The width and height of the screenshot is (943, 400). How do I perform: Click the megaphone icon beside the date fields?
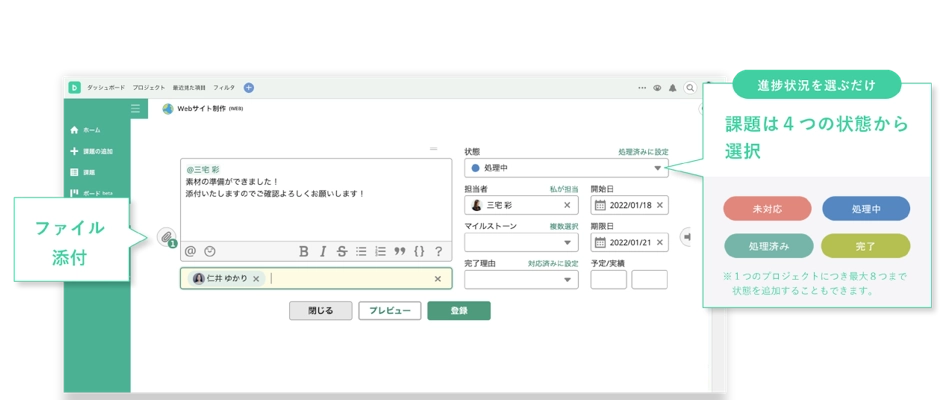[687, 236]
